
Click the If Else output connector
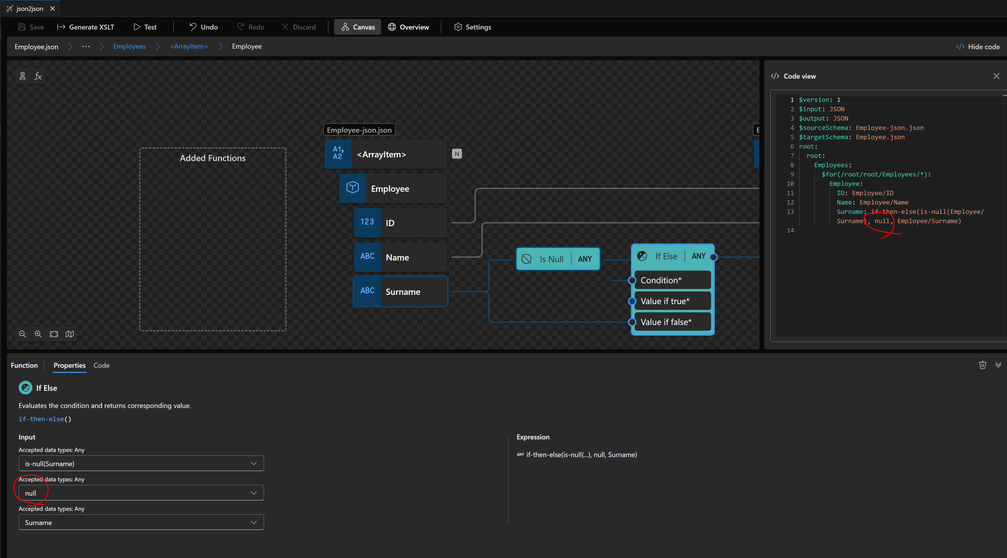coord(714,257)
